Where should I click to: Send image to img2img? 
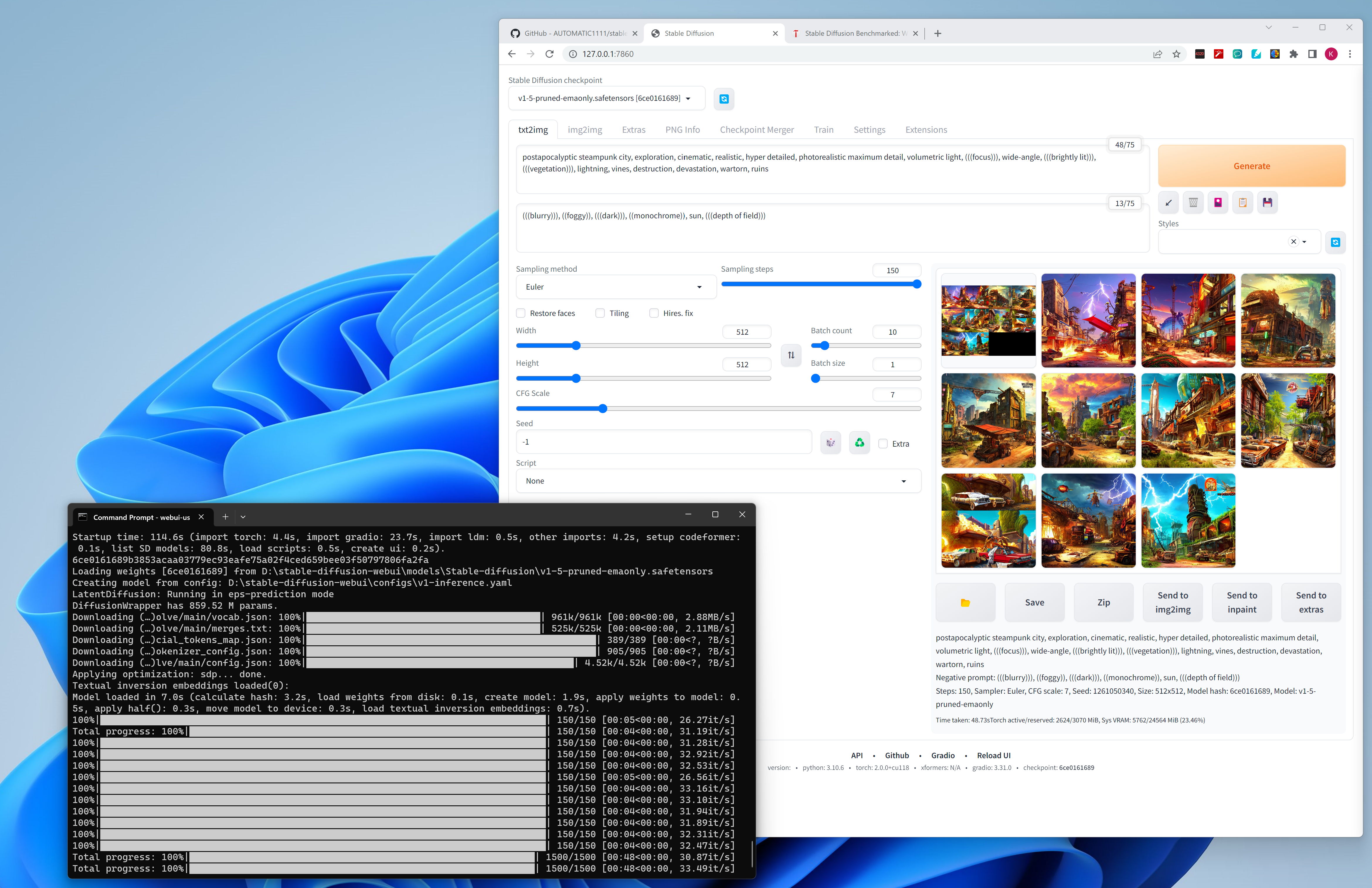click(x=1173, y=602)
